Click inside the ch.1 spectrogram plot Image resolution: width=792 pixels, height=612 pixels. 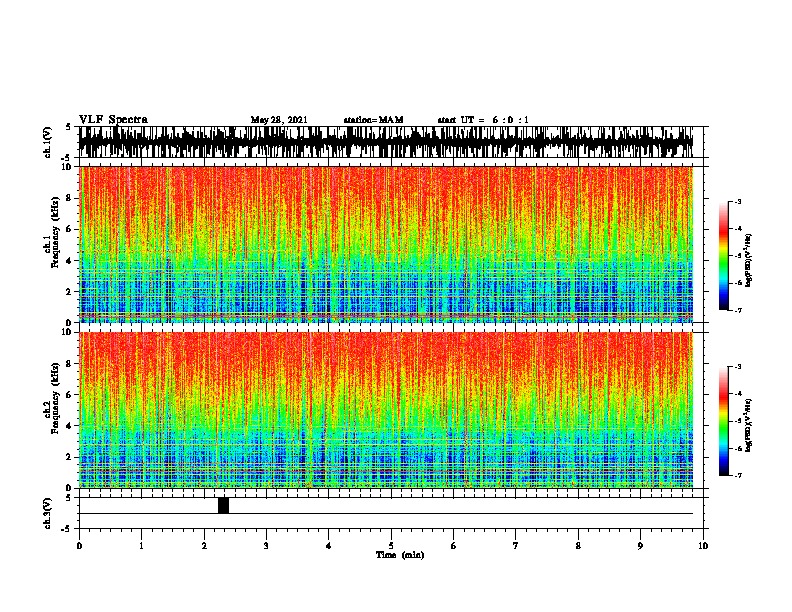coord(386,244)
